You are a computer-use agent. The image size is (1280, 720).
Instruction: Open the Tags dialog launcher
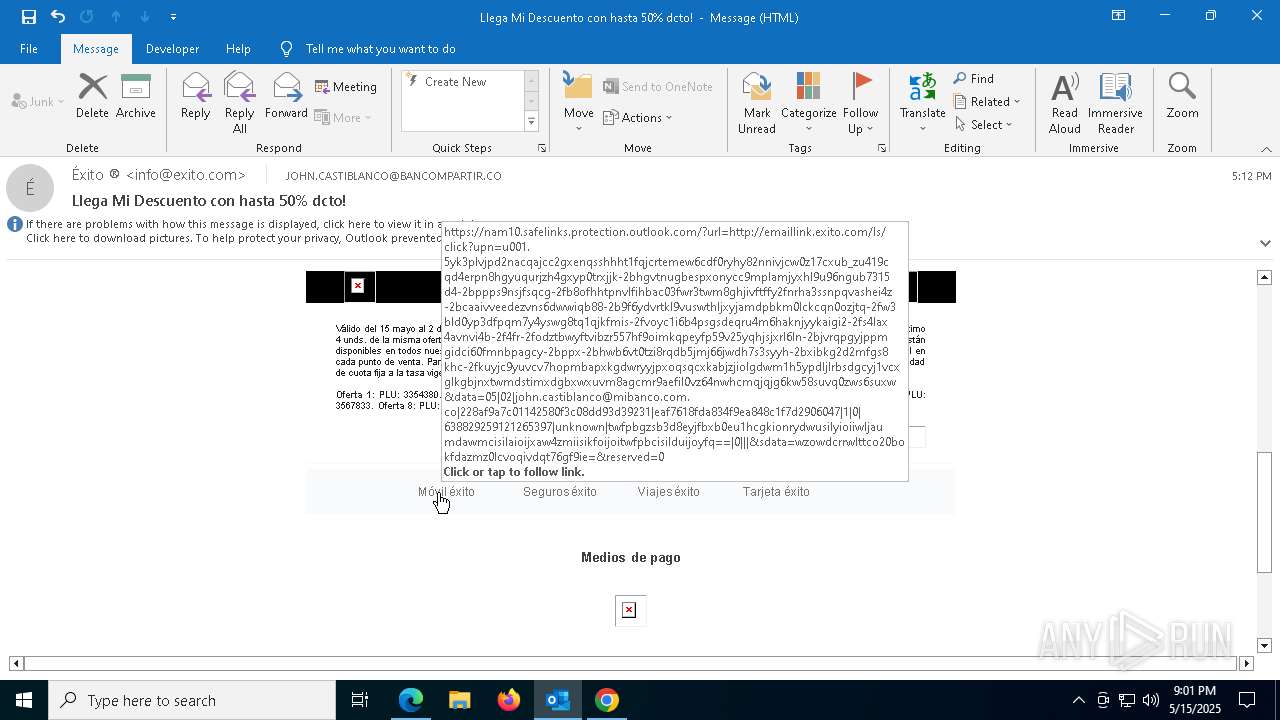pyautogui.click(x=882, y=148)
